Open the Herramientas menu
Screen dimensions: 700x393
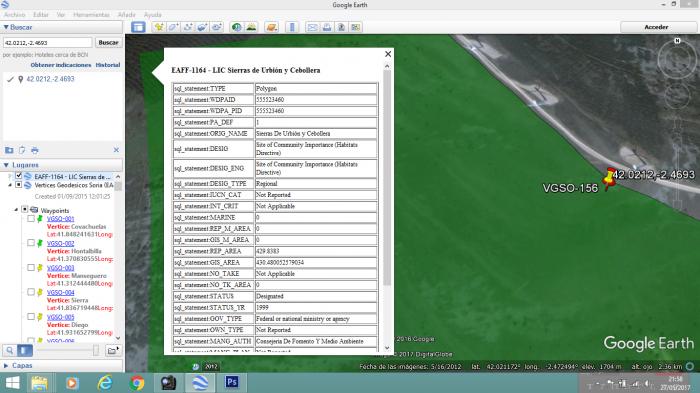(92, 15)
